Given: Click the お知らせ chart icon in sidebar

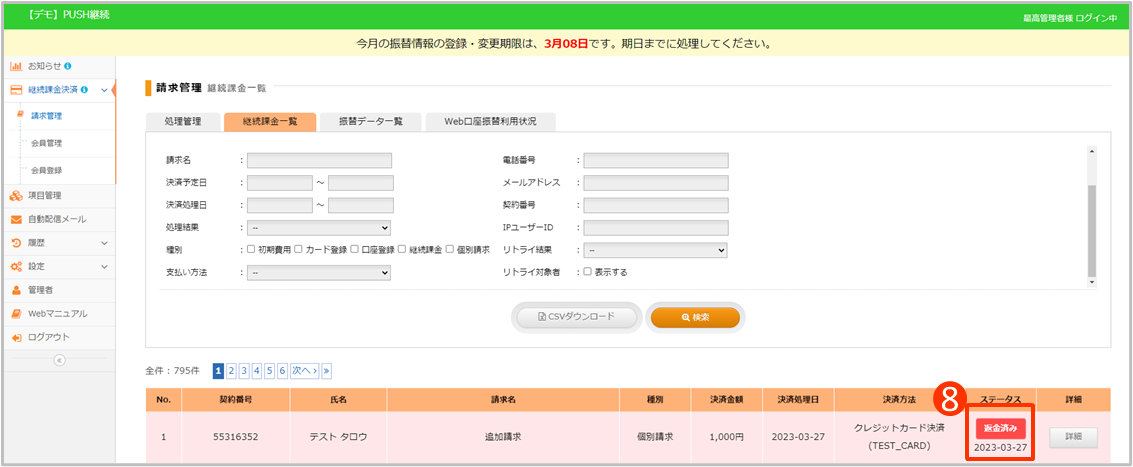Looking at the screenshot, I should 16,66.
